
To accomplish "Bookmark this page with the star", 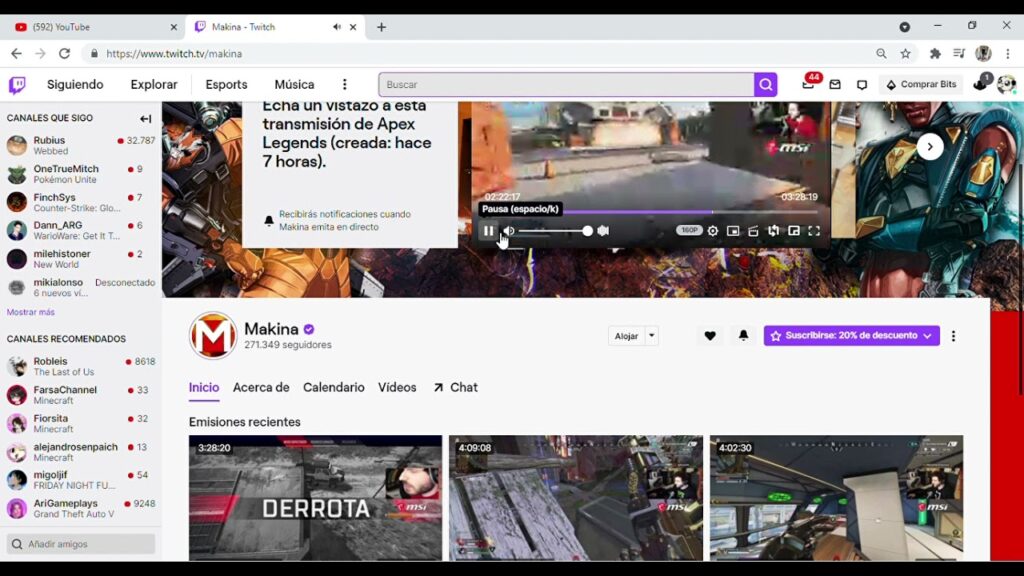I will [x=905, y=54].
